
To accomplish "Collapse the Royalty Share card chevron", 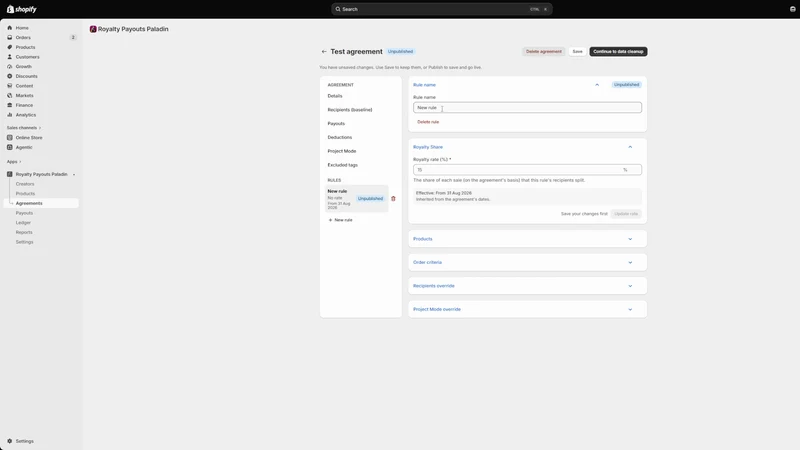I will 630,147.
